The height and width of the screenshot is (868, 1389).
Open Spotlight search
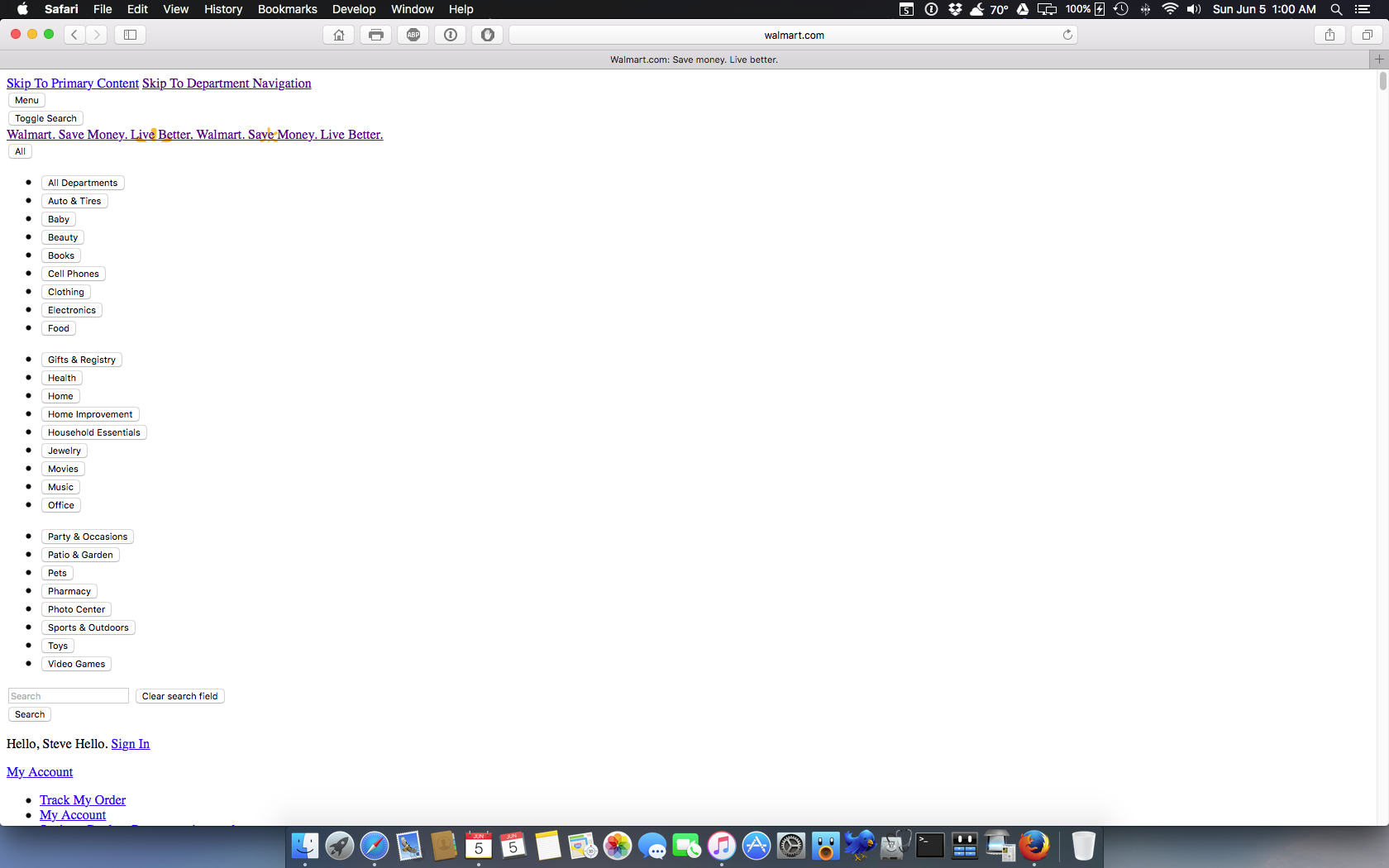coord(1336,9)
